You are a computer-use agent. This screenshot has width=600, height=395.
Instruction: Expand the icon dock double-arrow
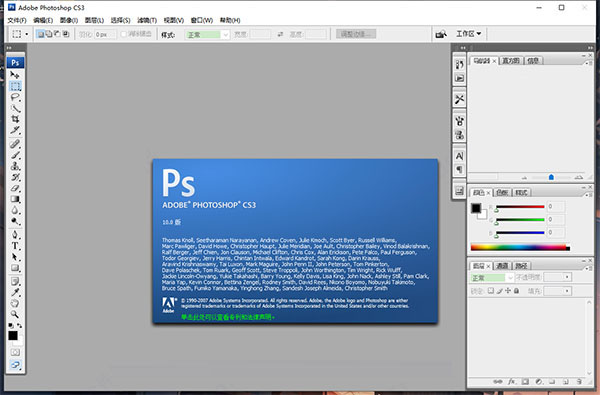[x=463, y=48]
